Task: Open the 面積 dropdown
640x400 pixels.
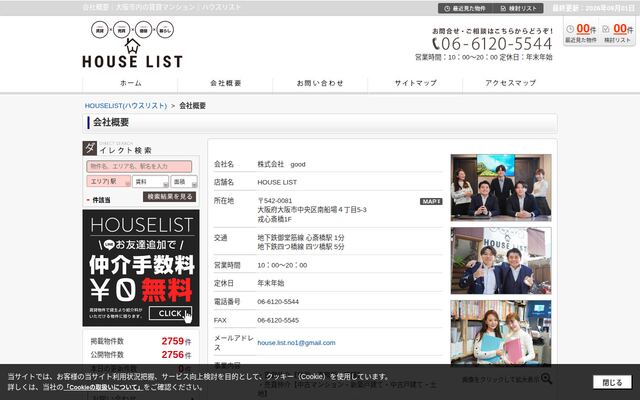Action: point(184,181)
